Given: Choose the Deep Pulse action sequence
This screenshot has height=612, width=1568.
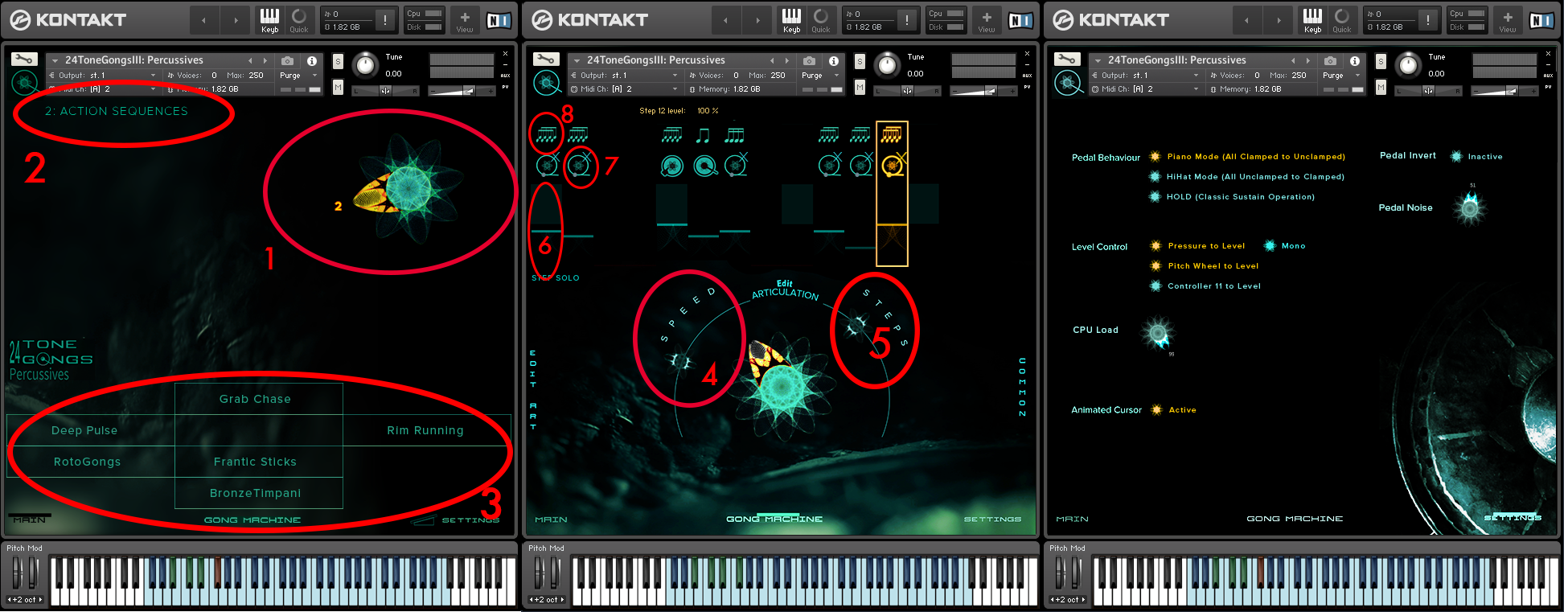Looking at the screenshot, I should (x=91, y=430).
